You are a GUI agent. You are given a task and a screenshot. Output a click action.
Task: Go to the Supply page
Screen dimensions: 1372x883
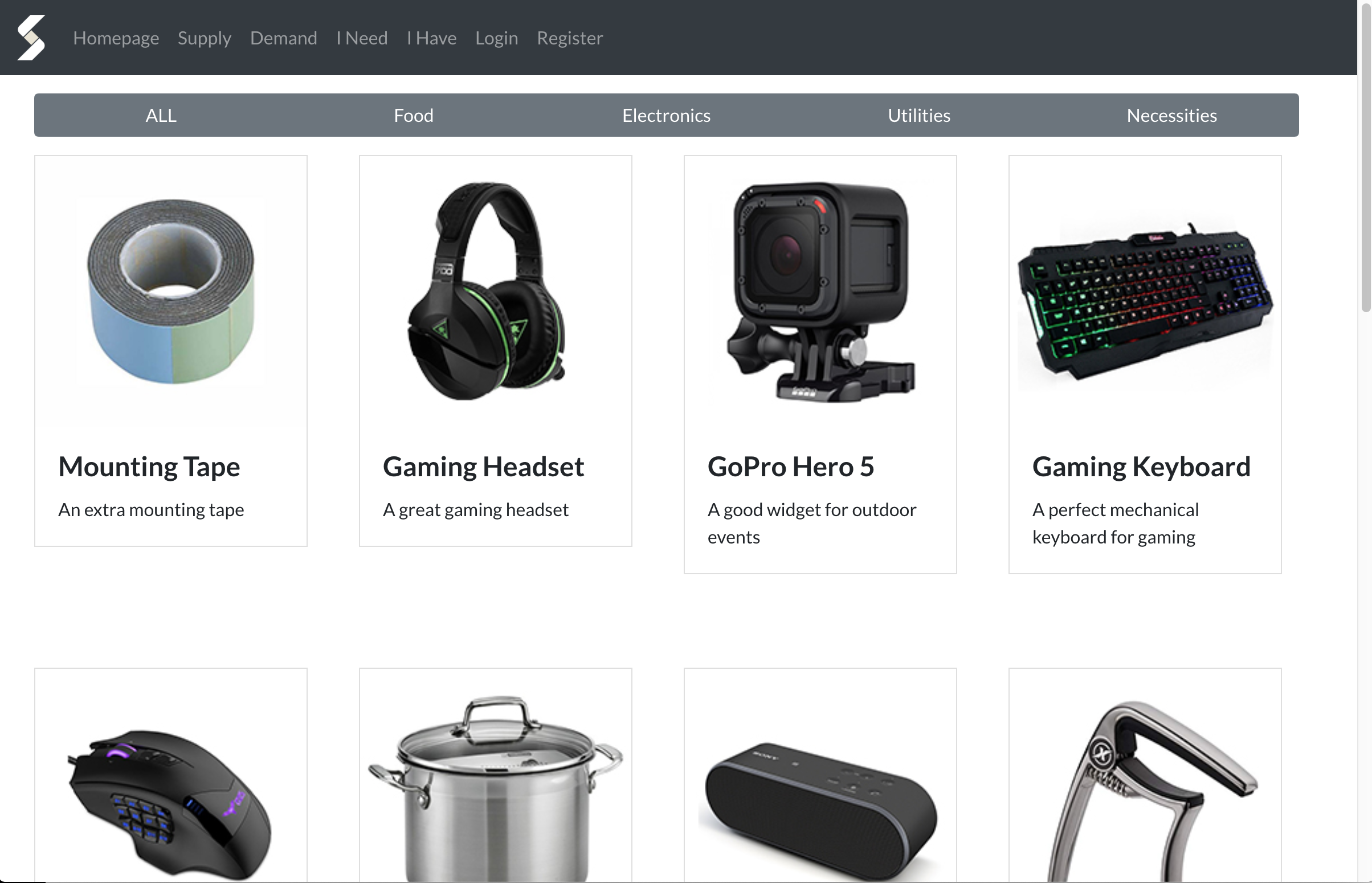(x=204, y=38)
